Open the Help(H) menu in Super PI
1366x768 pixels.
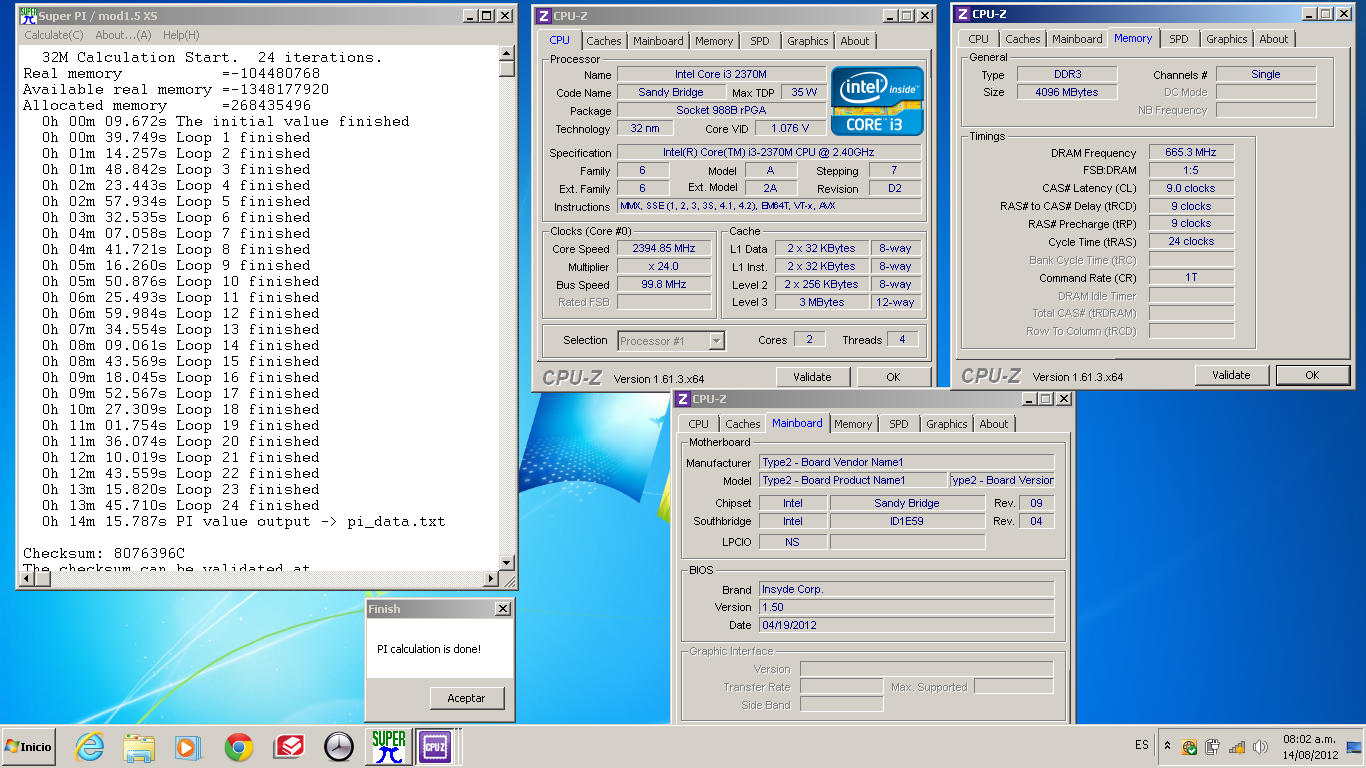point(181,35)
